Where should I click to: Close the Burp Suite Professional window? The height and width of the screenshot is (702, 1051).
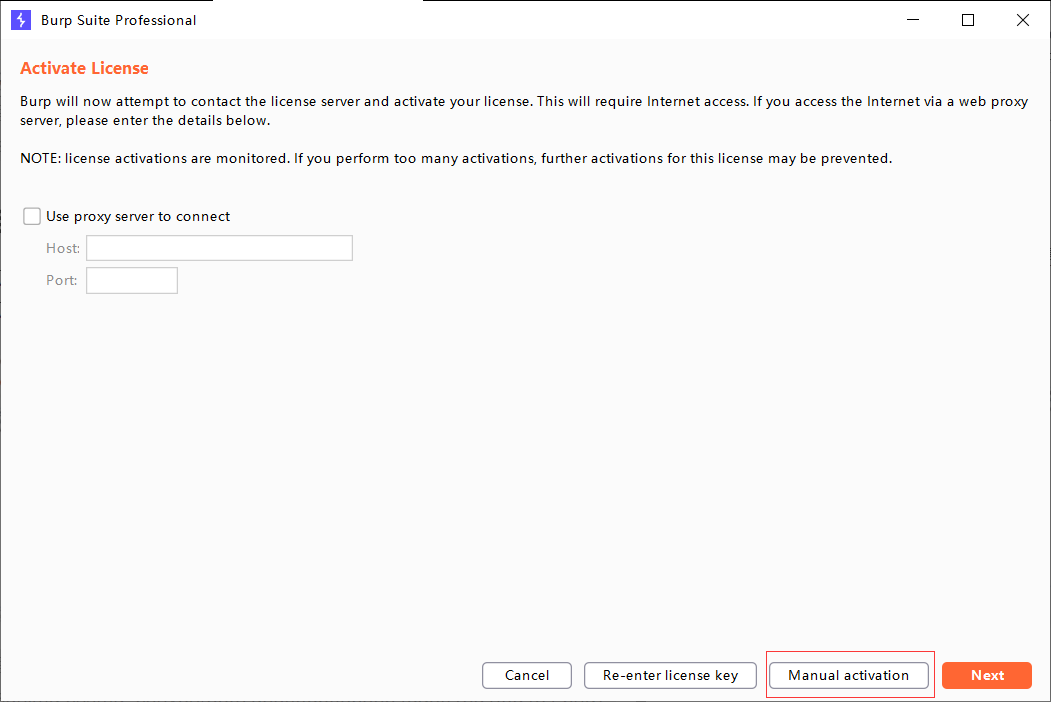coord(1023,20)
